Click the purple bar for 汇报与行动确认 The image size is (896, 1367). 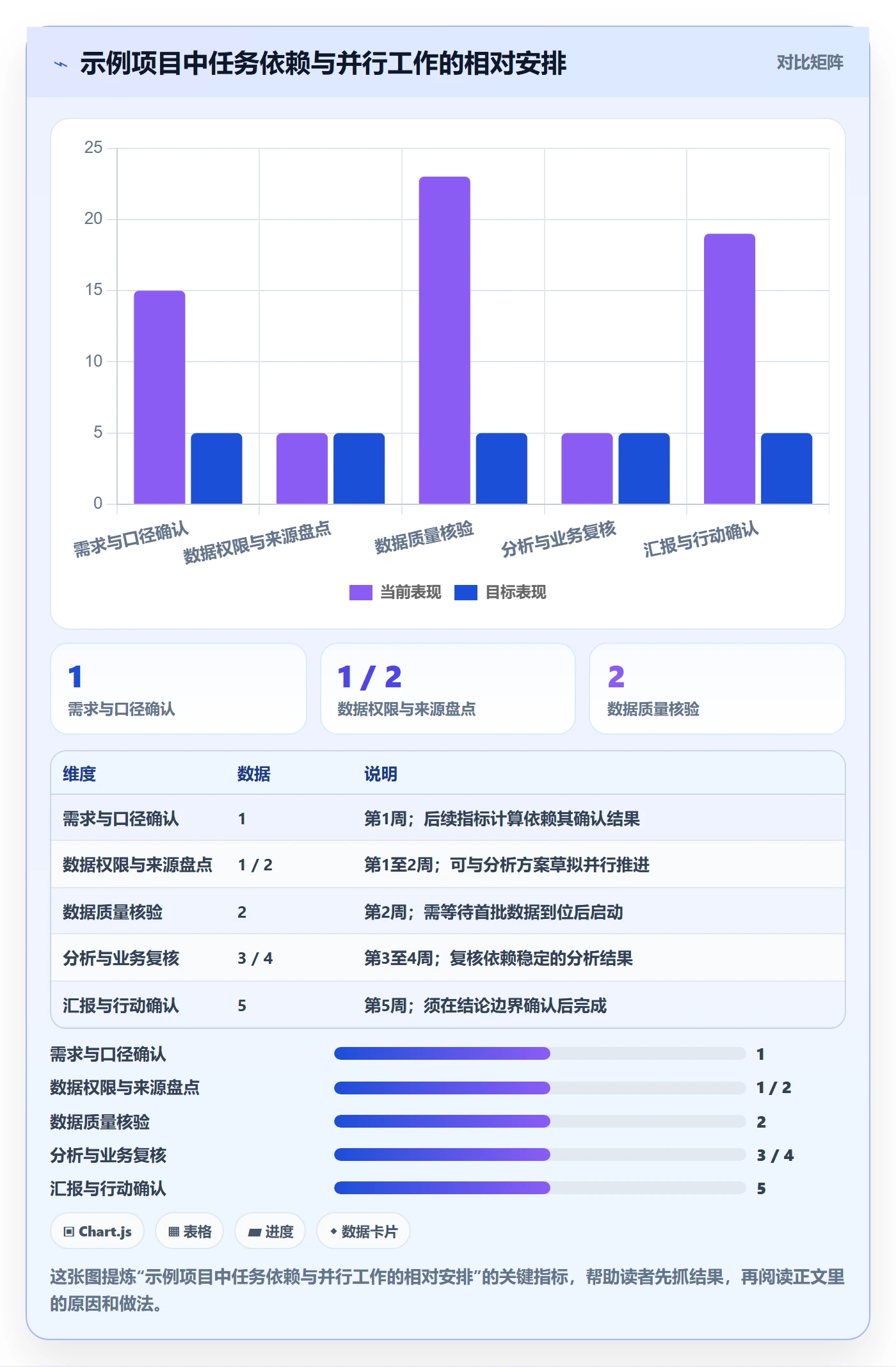tap(730, 369)
